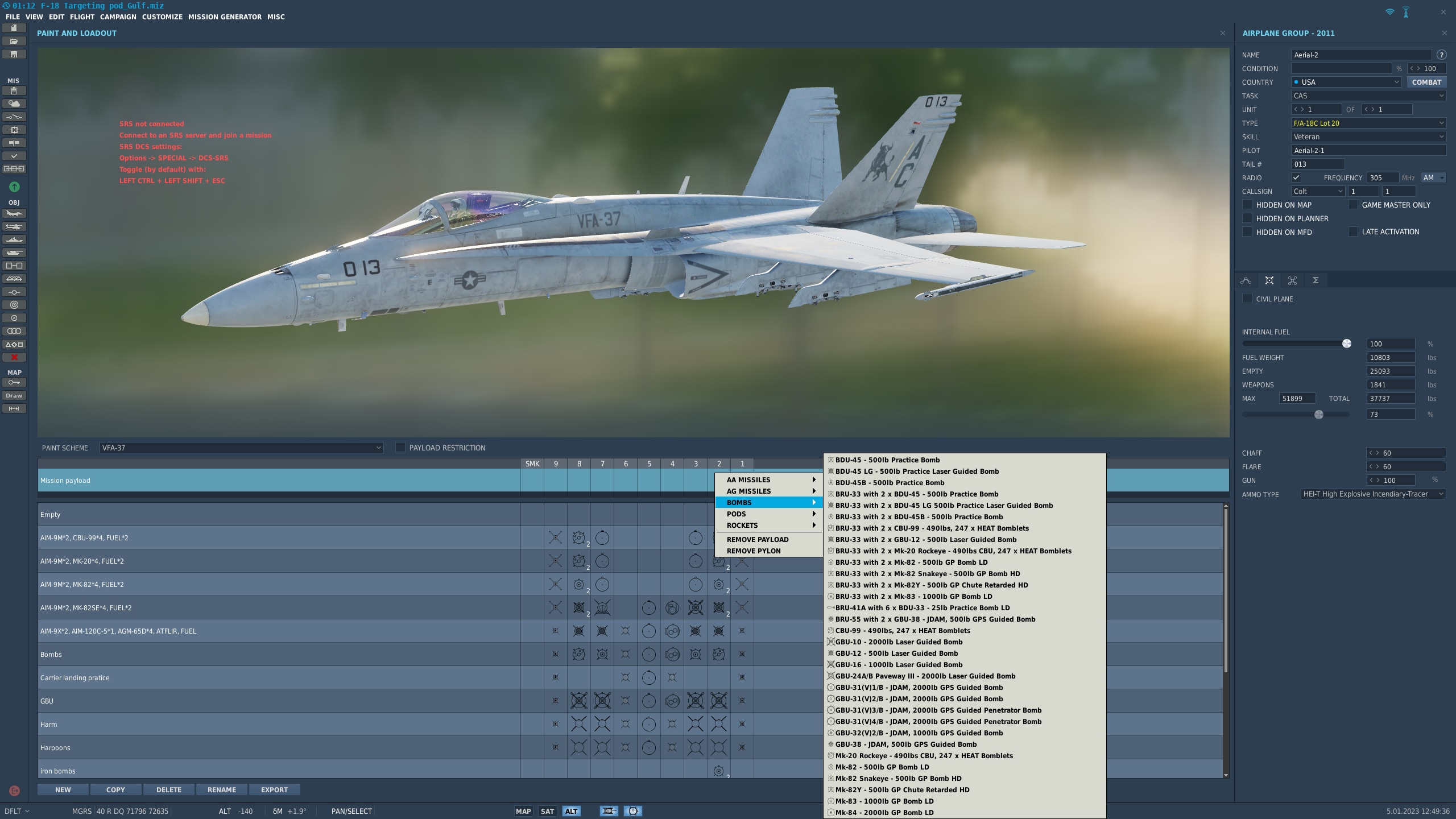Click the EXPORT payload button
The width and height of the screenshot is (1456, 819).
tap(274, 789)
